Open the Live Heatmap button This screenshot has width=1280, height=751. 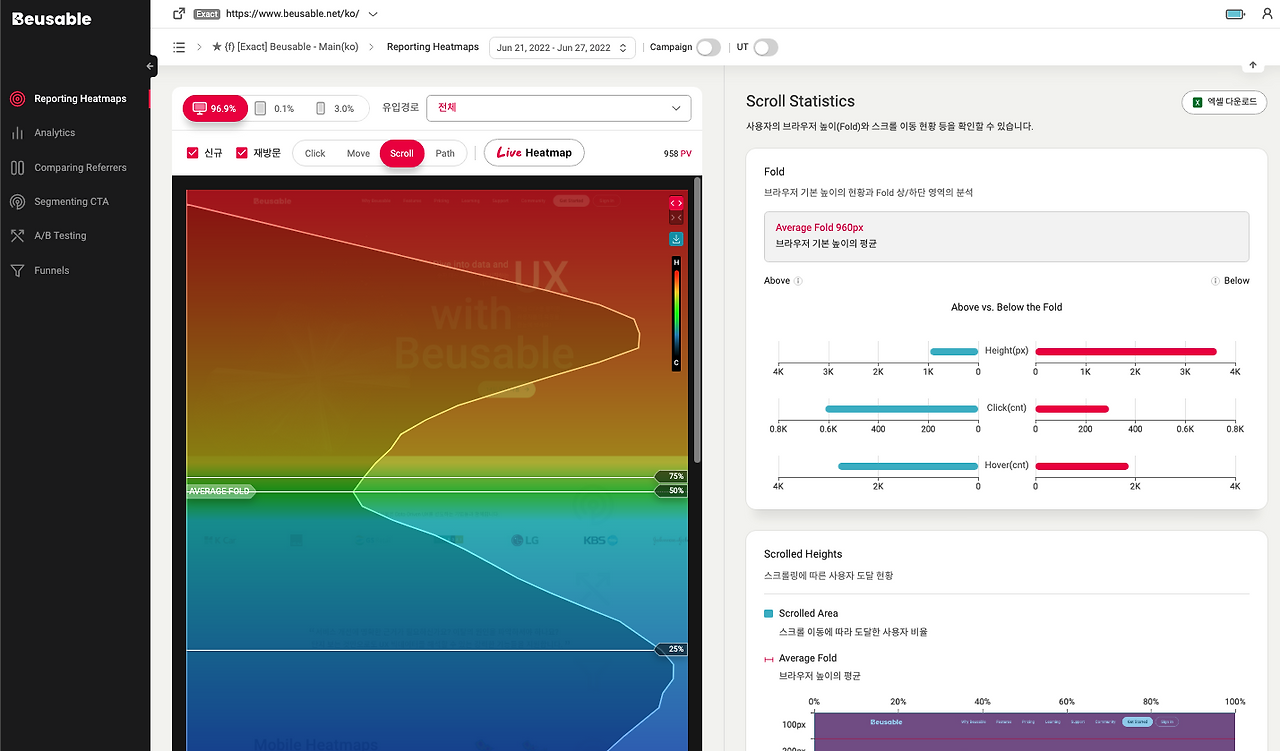pyautogui.click(x=534, y=153)
